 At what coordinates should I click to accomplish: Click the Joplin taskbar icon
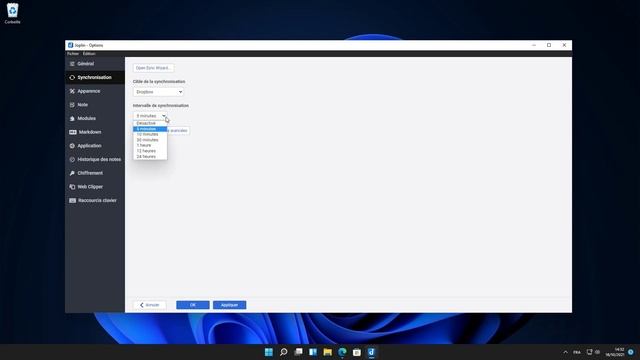371,352
